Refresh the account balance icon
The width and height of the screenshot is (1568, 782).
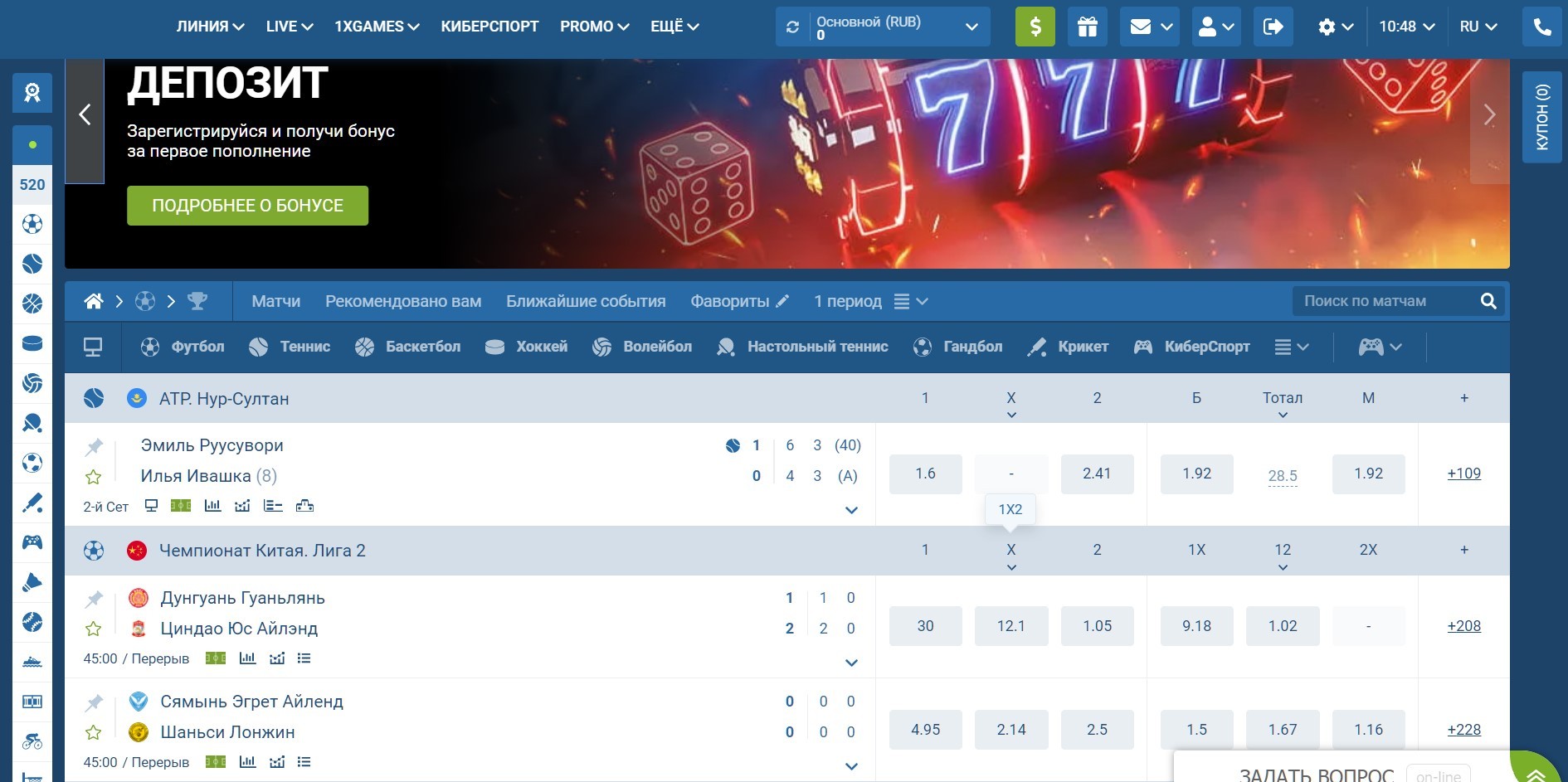[x=792, y=27]
